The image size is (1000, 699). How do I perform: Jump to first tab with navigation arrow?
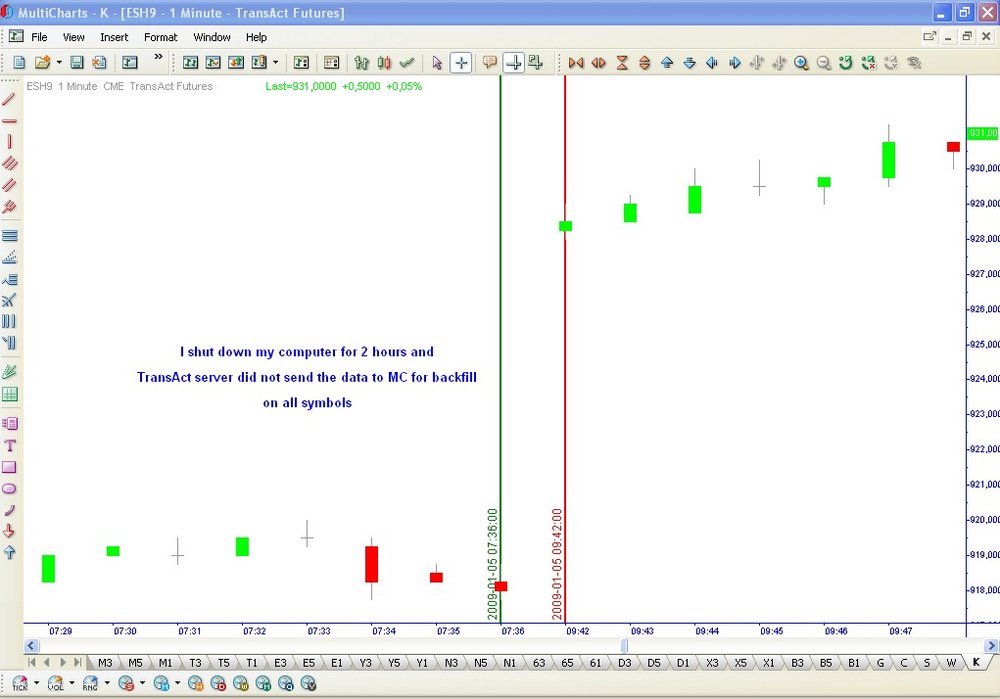[31, 663]
